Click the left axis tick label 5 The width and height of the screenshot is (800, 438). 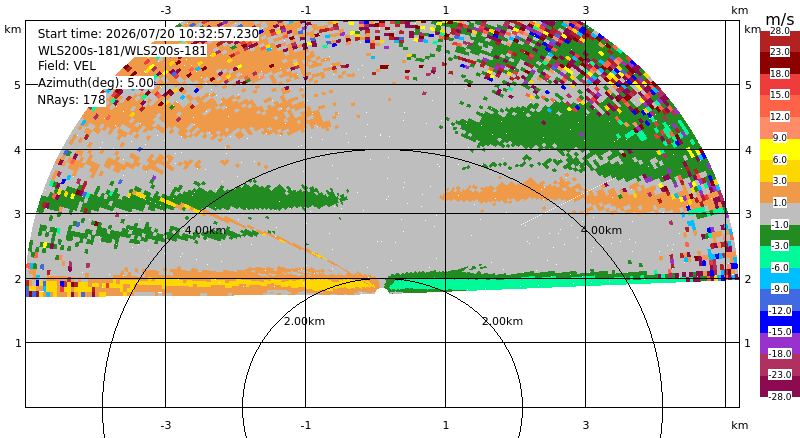coord(18,85)
